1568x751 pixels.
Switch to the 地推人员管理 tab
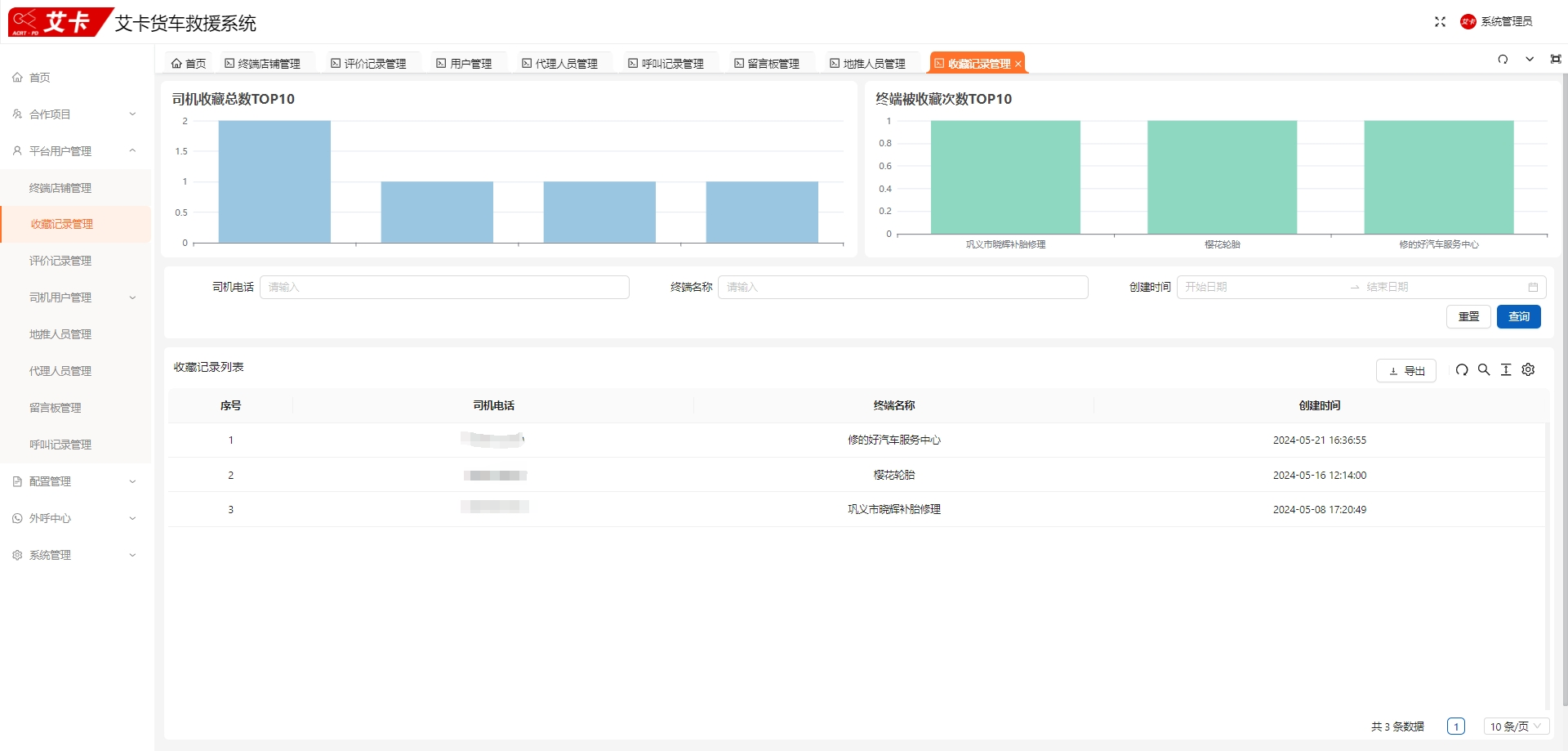pyautogui.click(x=867, y=64)
